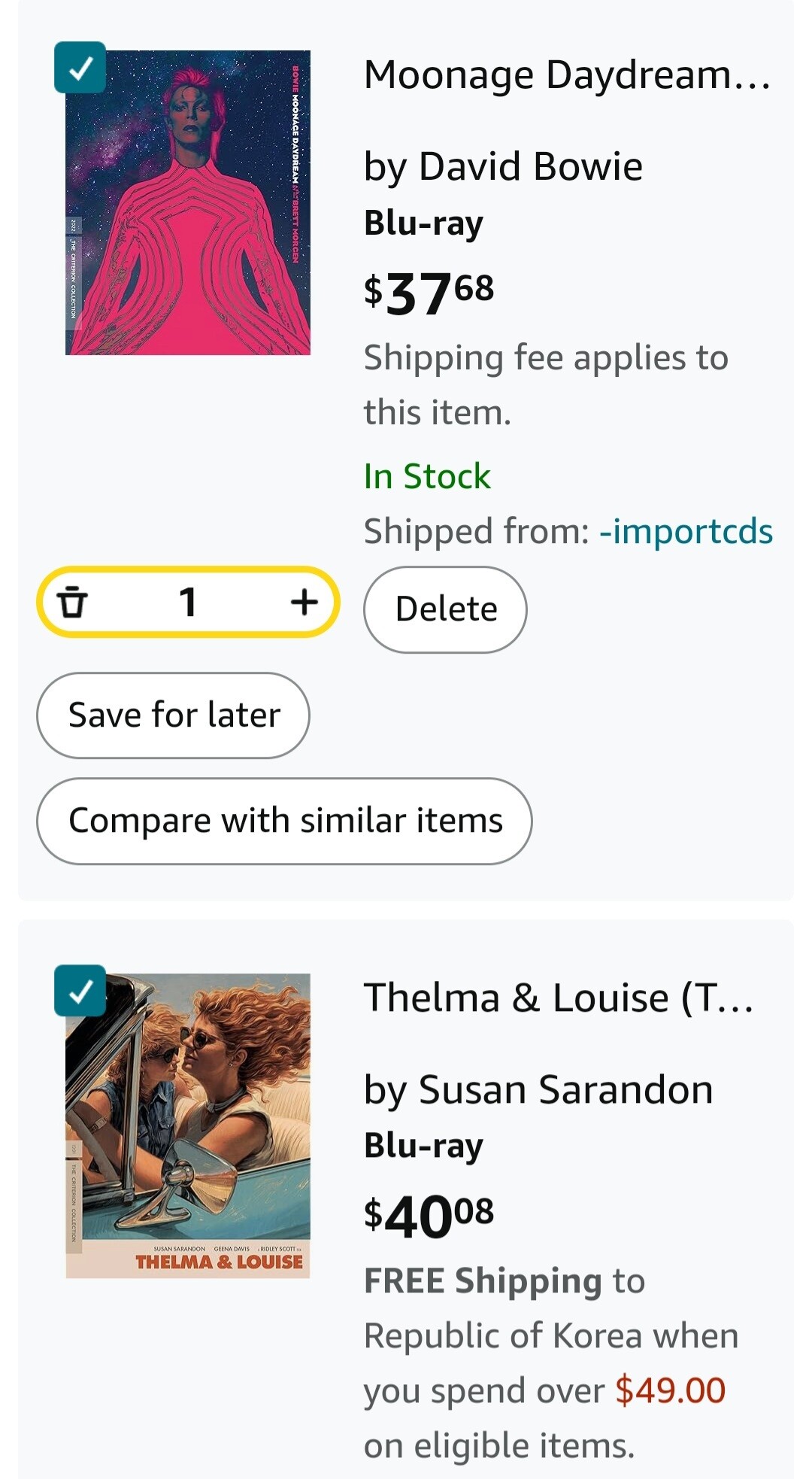Open Compare with similar items
812x1479 pixels.
[284, 821]
